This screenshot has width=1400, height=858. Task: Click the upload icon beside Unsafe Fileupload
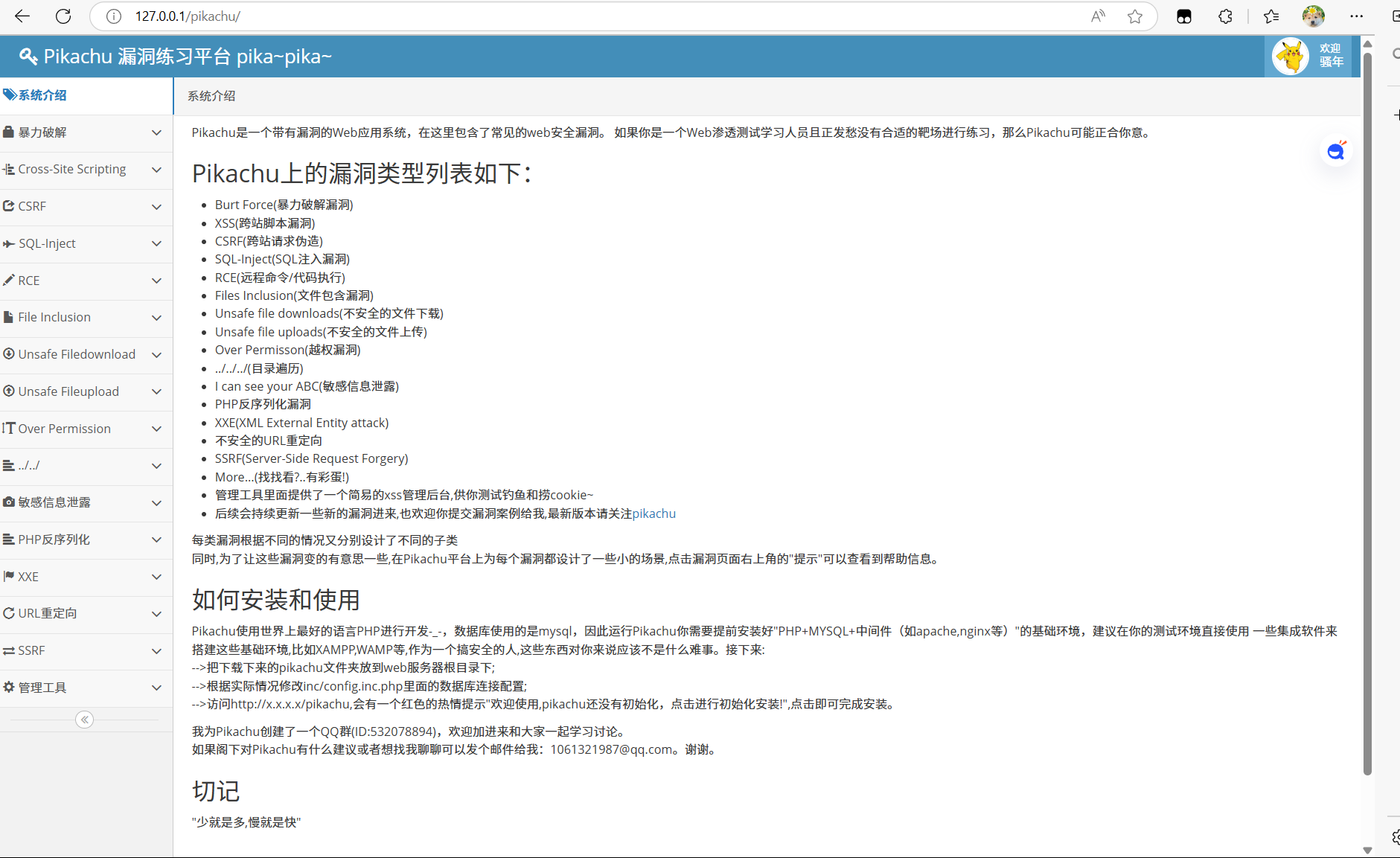[x=9, y=391]
